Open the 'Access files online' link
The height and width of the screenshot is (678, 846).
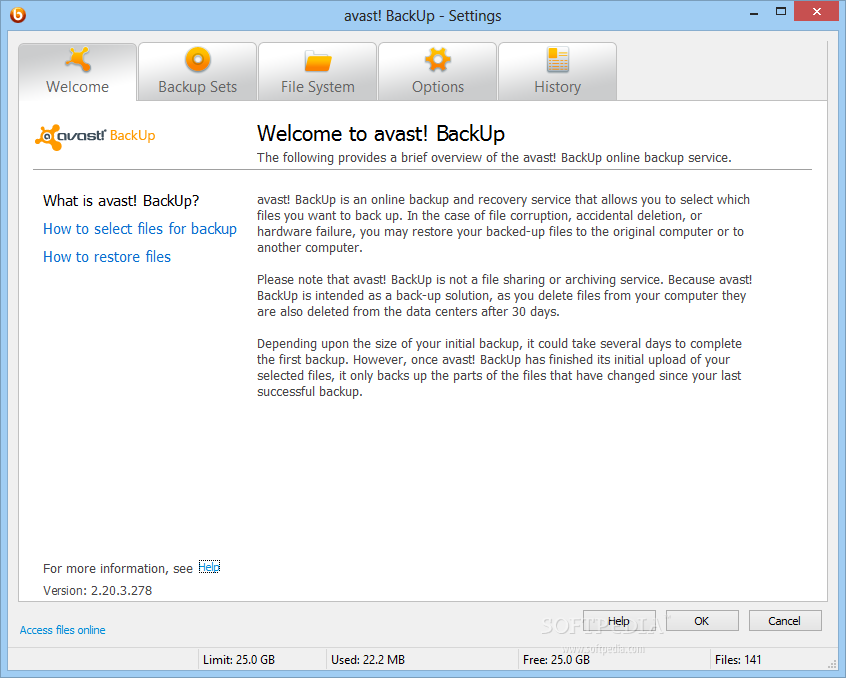[x=63, y=630]
